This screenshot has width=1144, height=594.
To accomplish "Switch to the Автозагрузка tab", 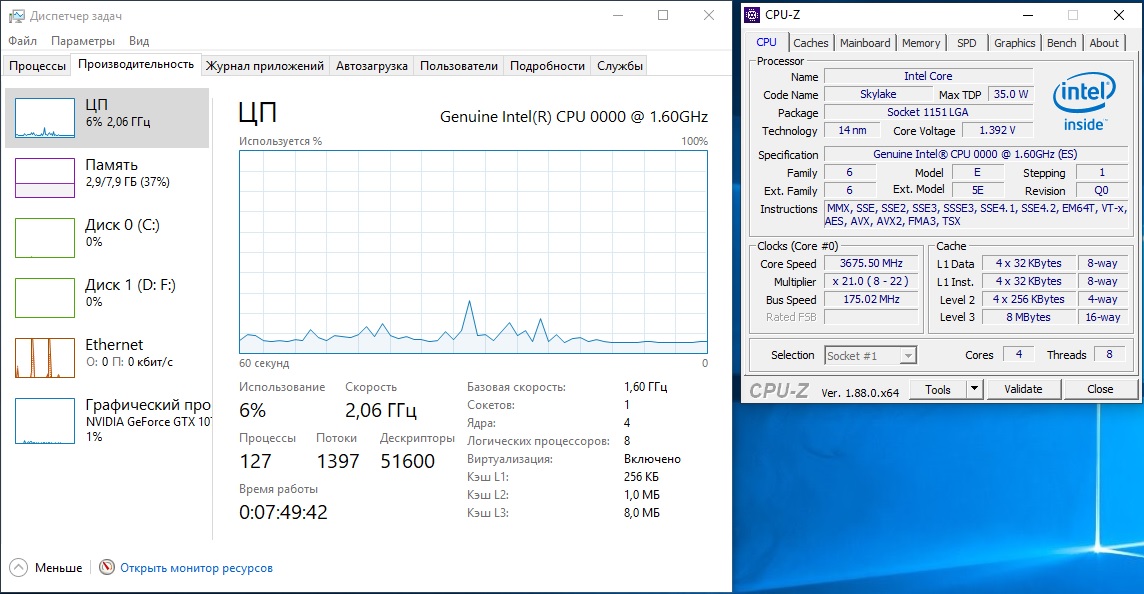I will pos(371,66).
